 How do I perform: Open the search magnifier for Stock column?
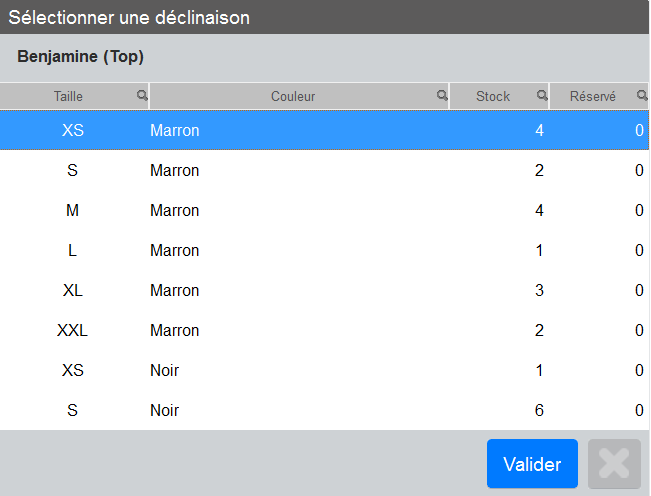(542, 95)
